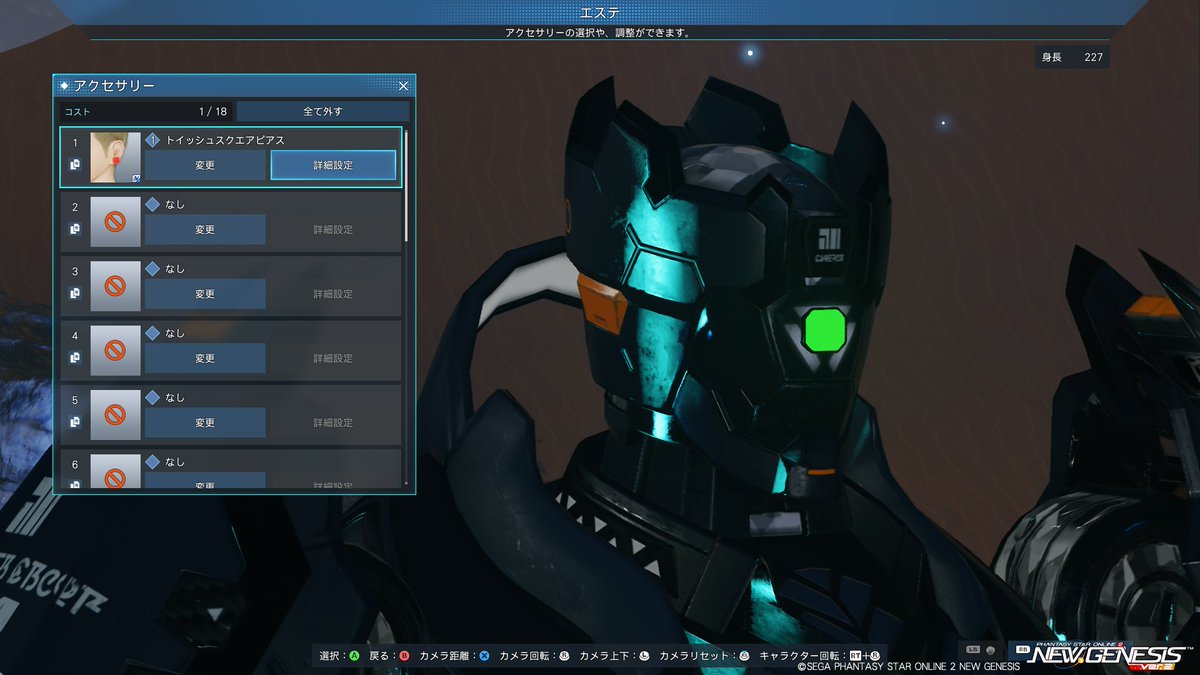Click the diamond icon beside slot 2 なし
The image size is (1200, 675).
pyautogui.click(x=152, y=205)
